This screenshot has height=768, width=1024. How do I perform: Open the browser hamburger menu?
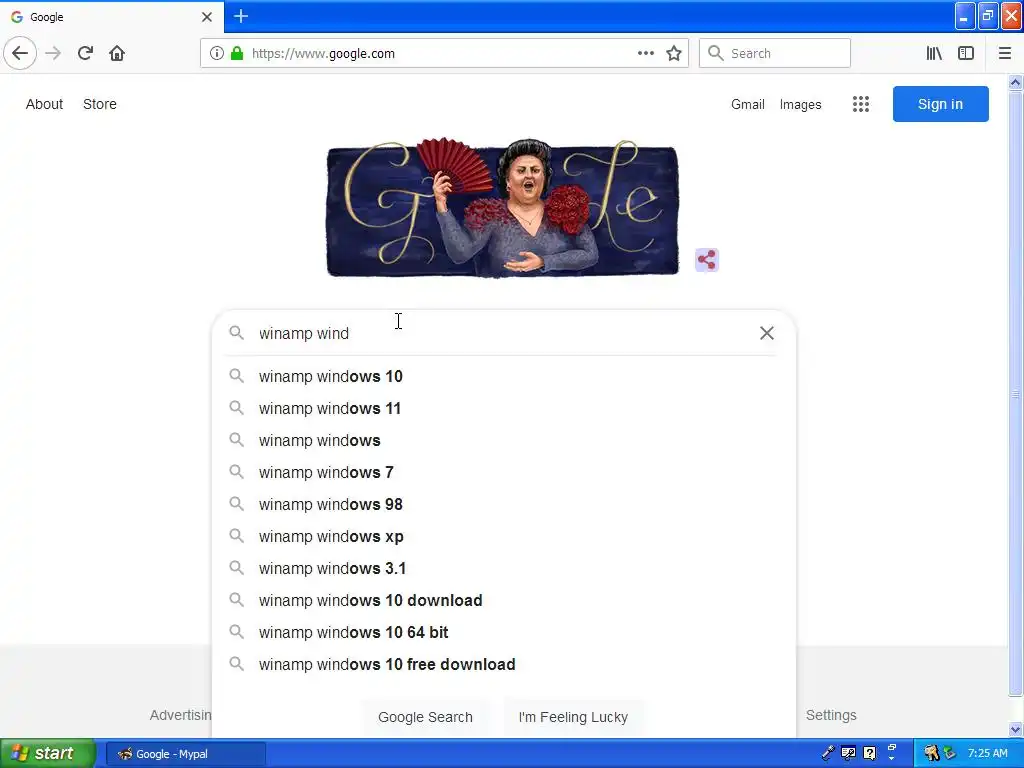[1004, 54]
